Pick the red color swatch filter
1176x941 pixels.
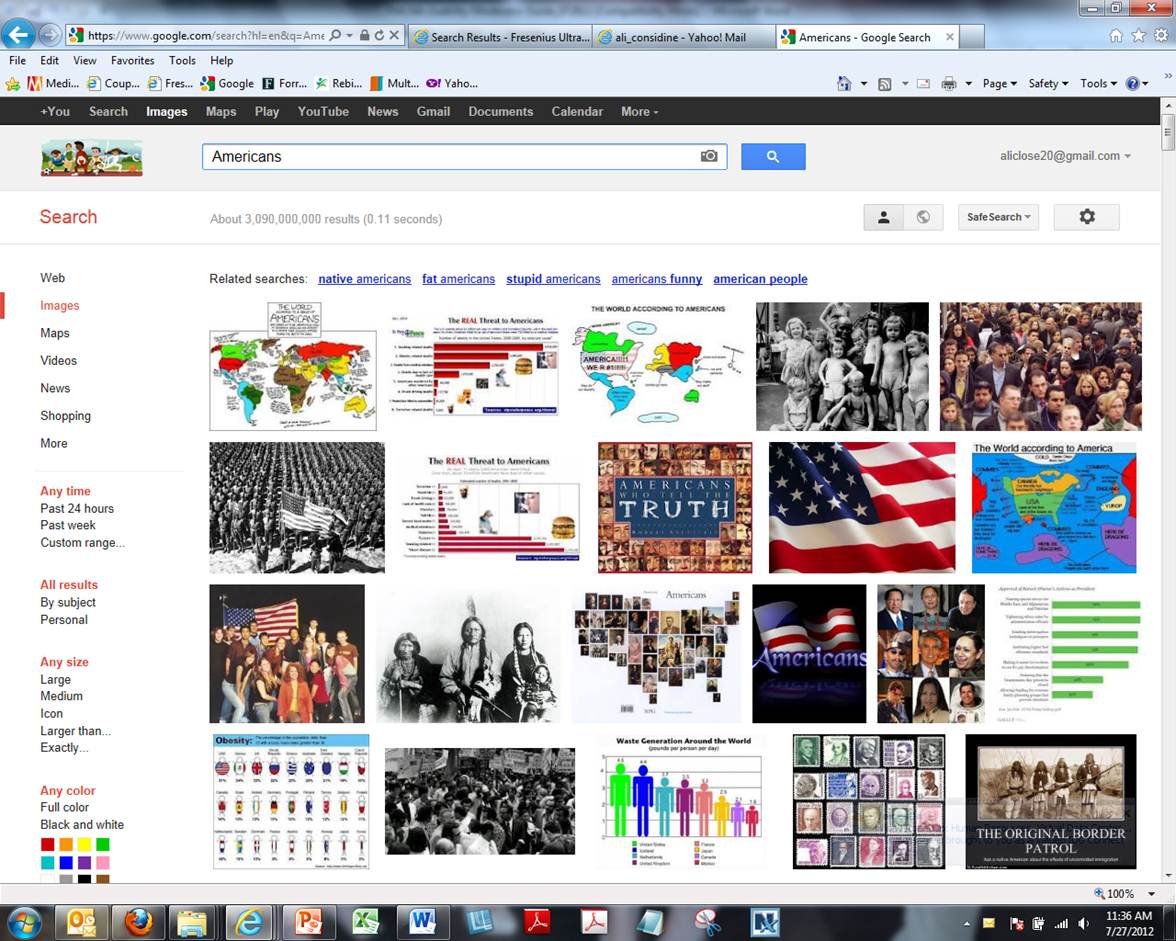47,845
